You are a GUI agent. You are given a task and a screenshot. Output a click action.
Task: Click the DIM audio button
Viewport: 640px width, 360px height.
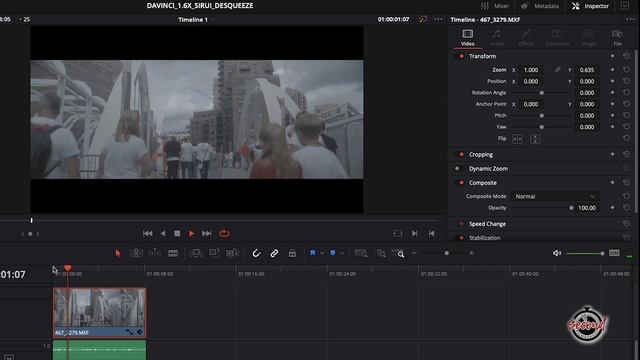coord(614,253)
